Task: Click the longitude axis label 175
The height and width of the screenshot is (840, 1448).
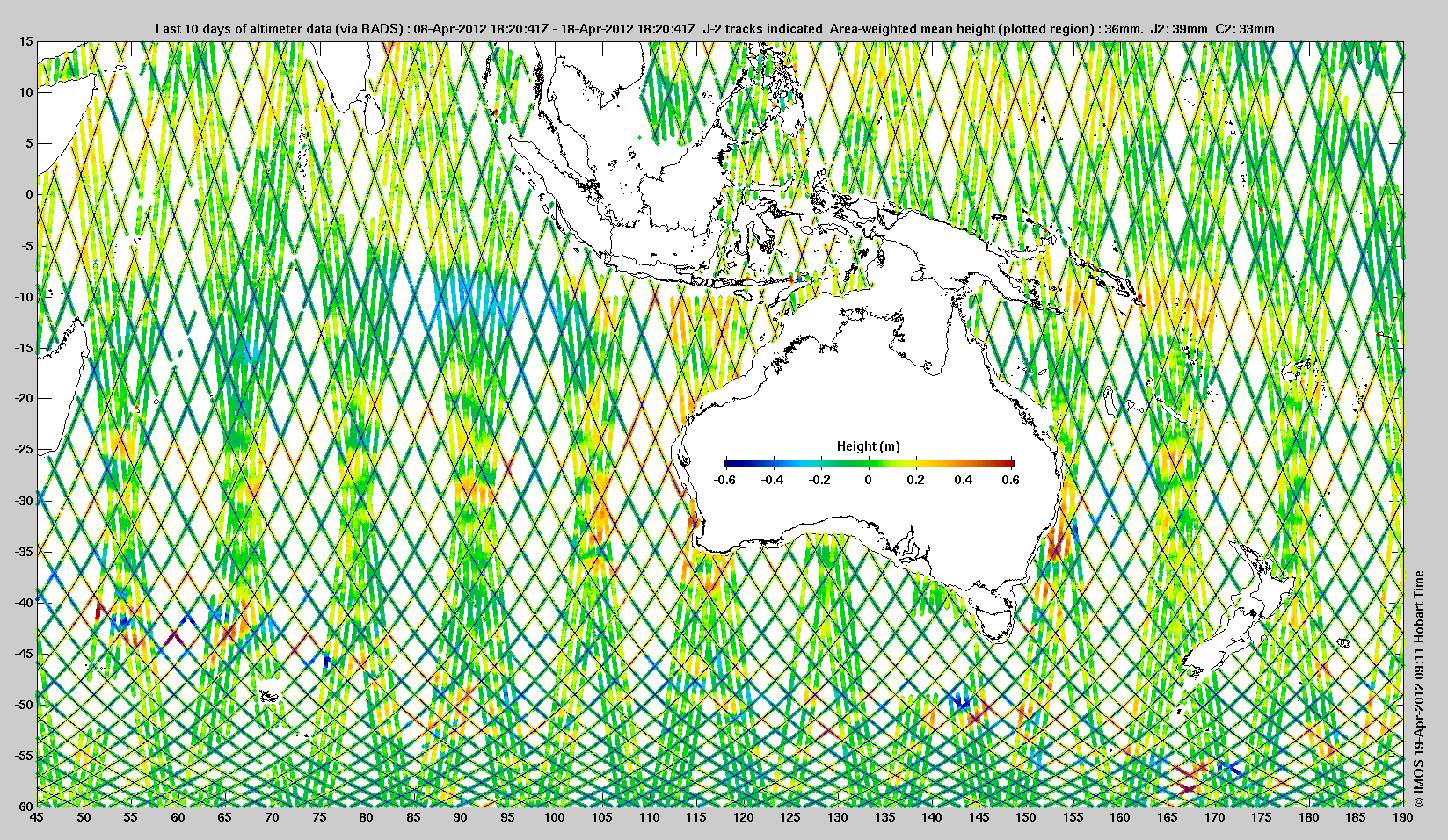Action: 1262,817
